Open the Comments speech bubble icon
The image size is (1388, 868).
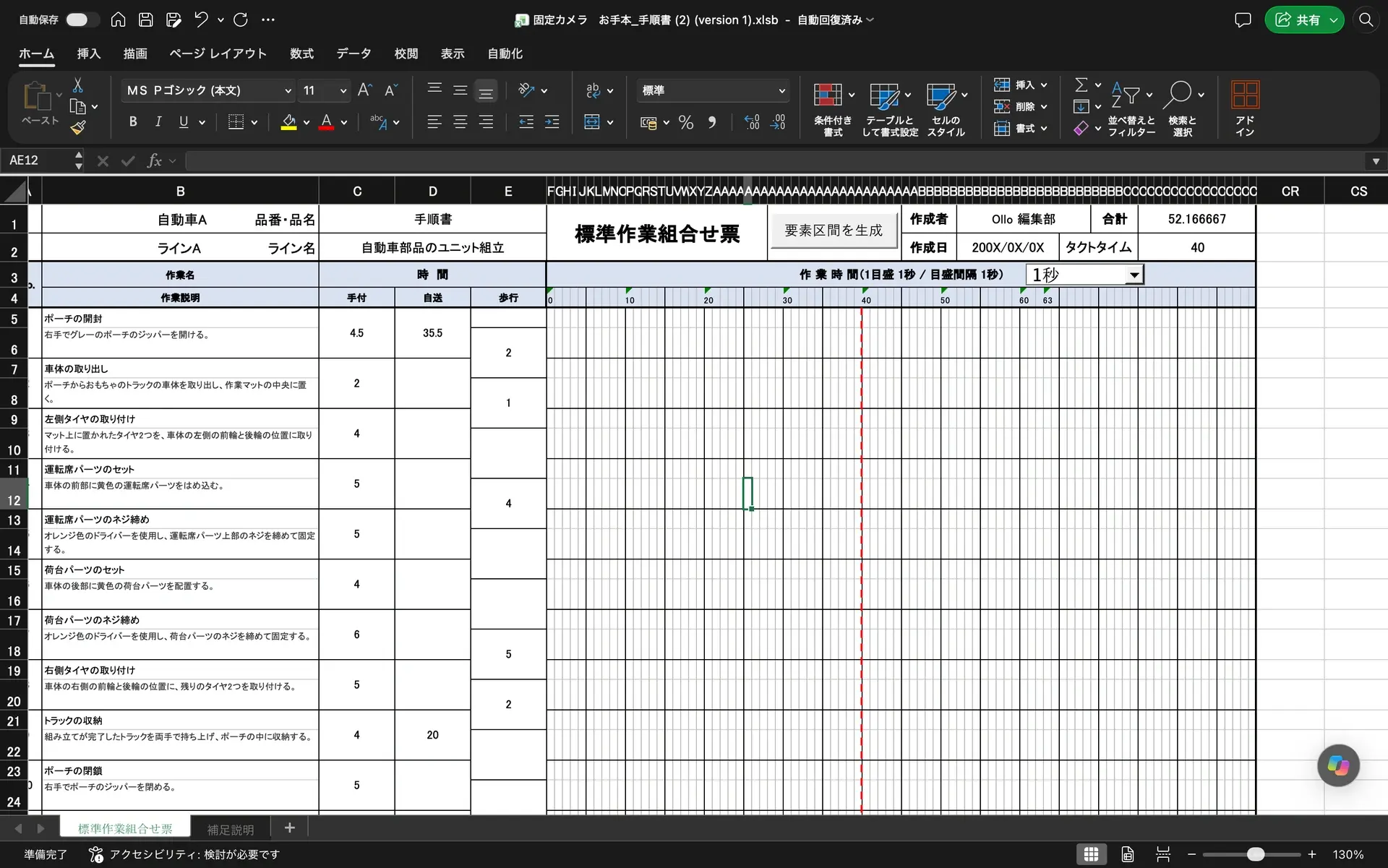[1242, 20]
